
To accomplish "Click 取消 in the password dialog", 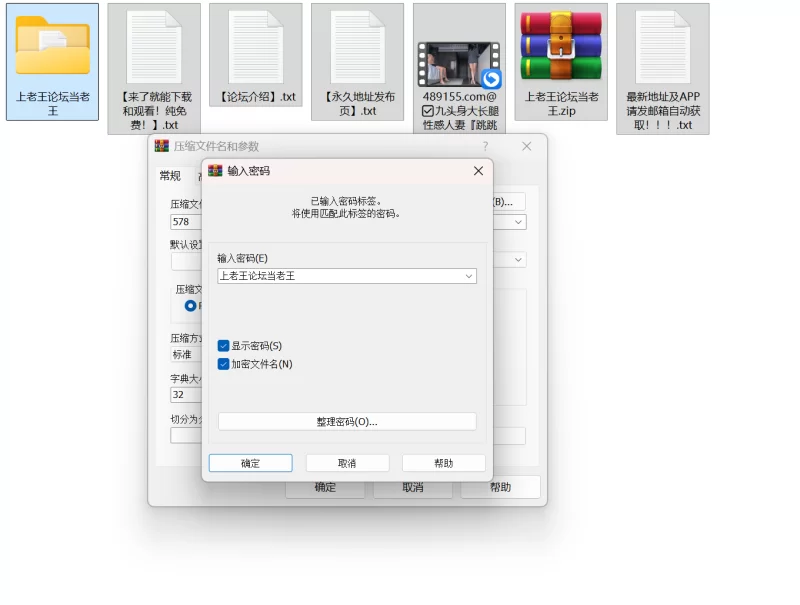I will 347,463.
